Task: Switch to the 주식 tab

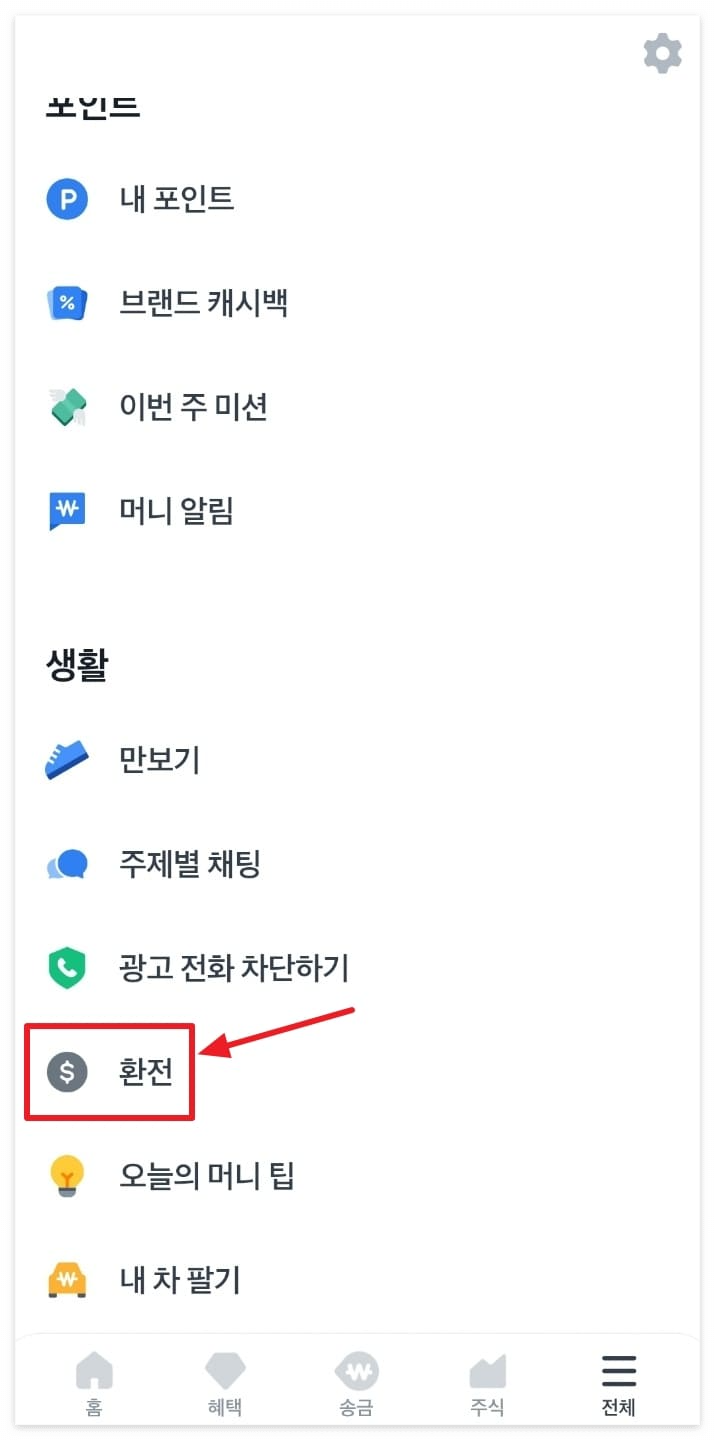Action: tap(488, 1380)
